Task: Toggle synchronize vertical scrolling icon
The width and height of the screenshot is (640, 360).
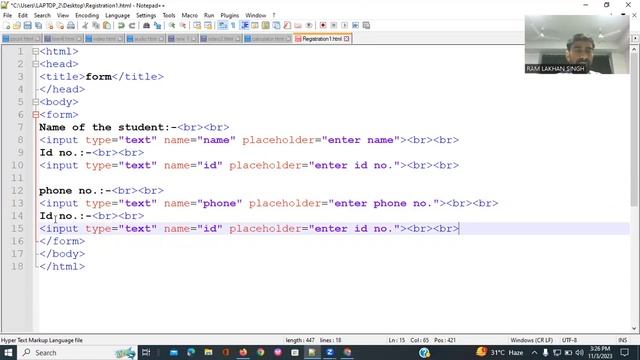Action: coord(197,25)
